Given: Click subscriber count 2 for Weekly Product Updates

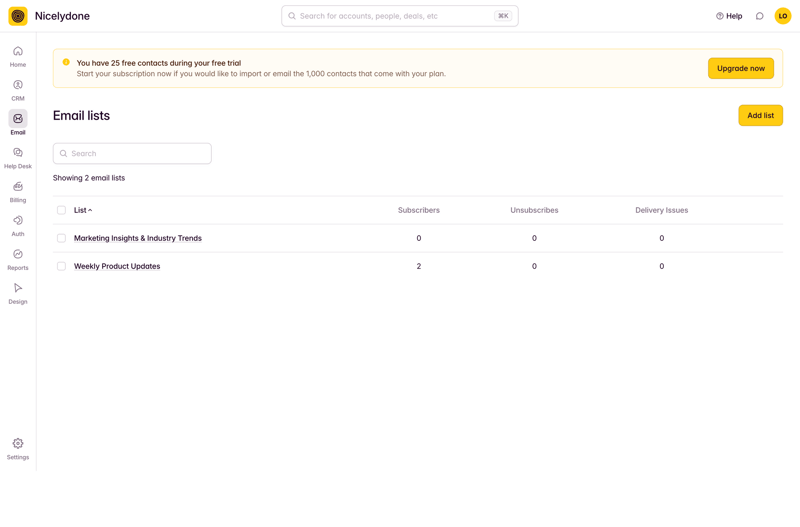Looking at the screenshot, I should (x=419, y=266).
